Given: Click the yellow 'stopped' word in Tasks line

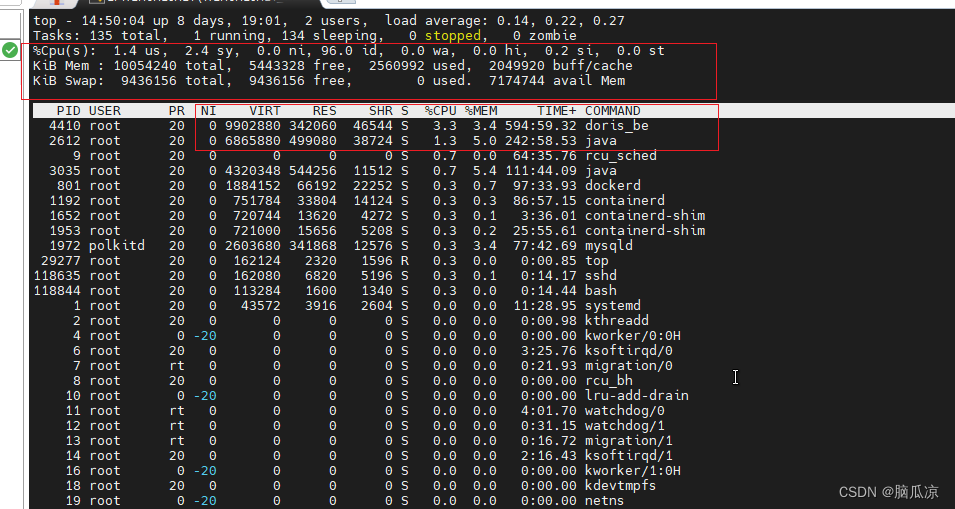Looking at the screenshot, I should [x=453, y=35].
